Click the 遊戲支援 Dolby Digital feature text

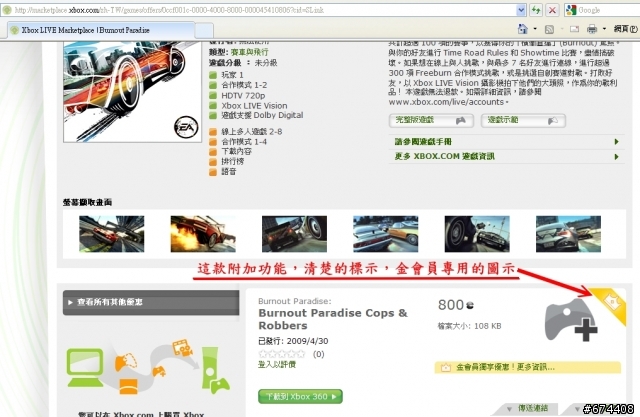(x=262, y=115)
